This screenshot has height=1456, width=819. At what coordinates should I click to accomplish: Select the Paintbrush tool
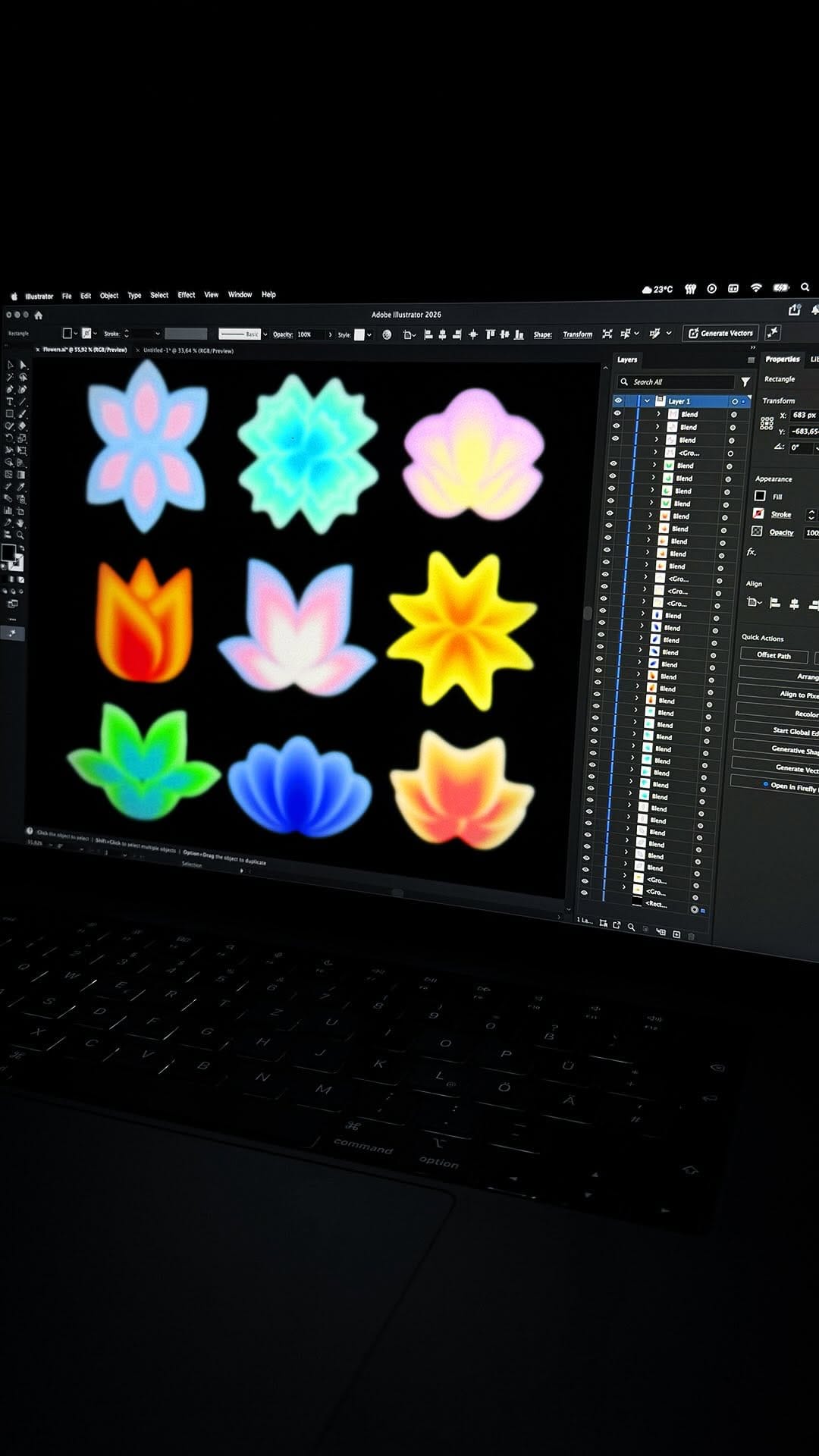[x=22, y=413]
